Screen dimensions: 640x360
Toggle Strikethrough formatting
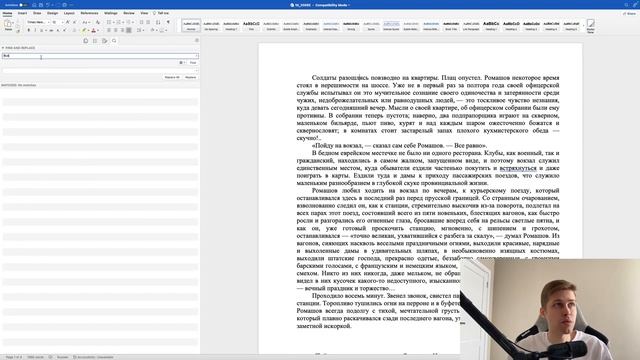point(51,30)
